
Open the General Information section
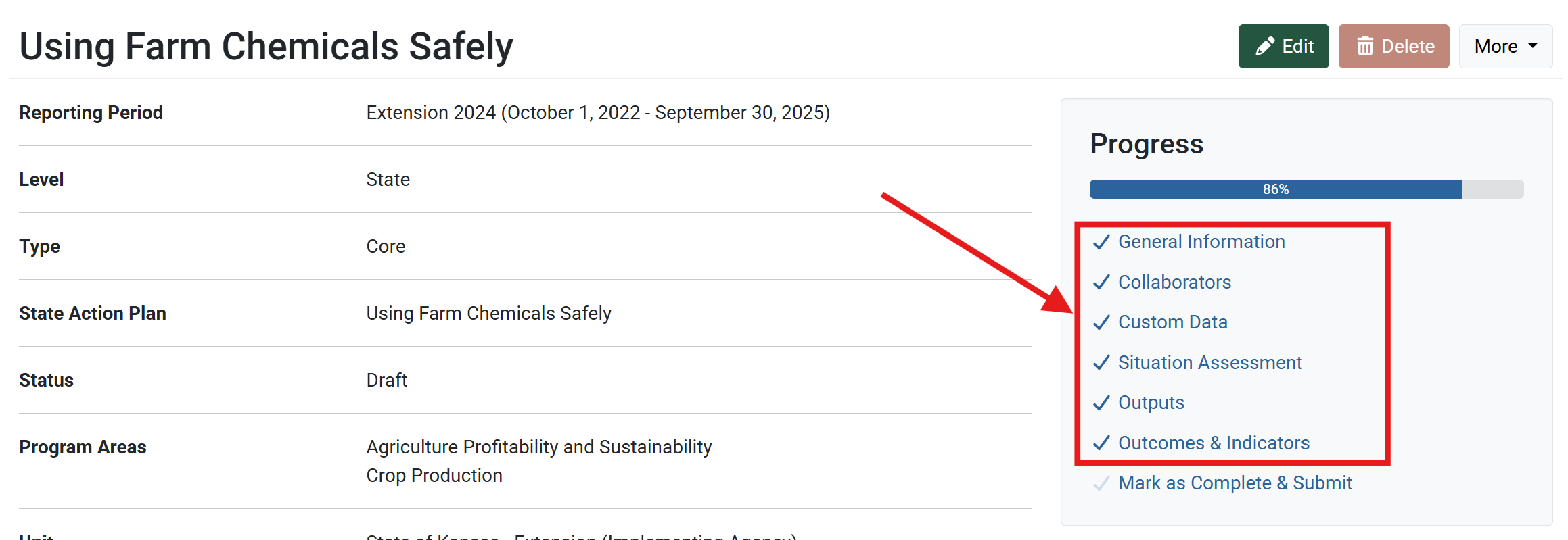[x=1201, y=242]
